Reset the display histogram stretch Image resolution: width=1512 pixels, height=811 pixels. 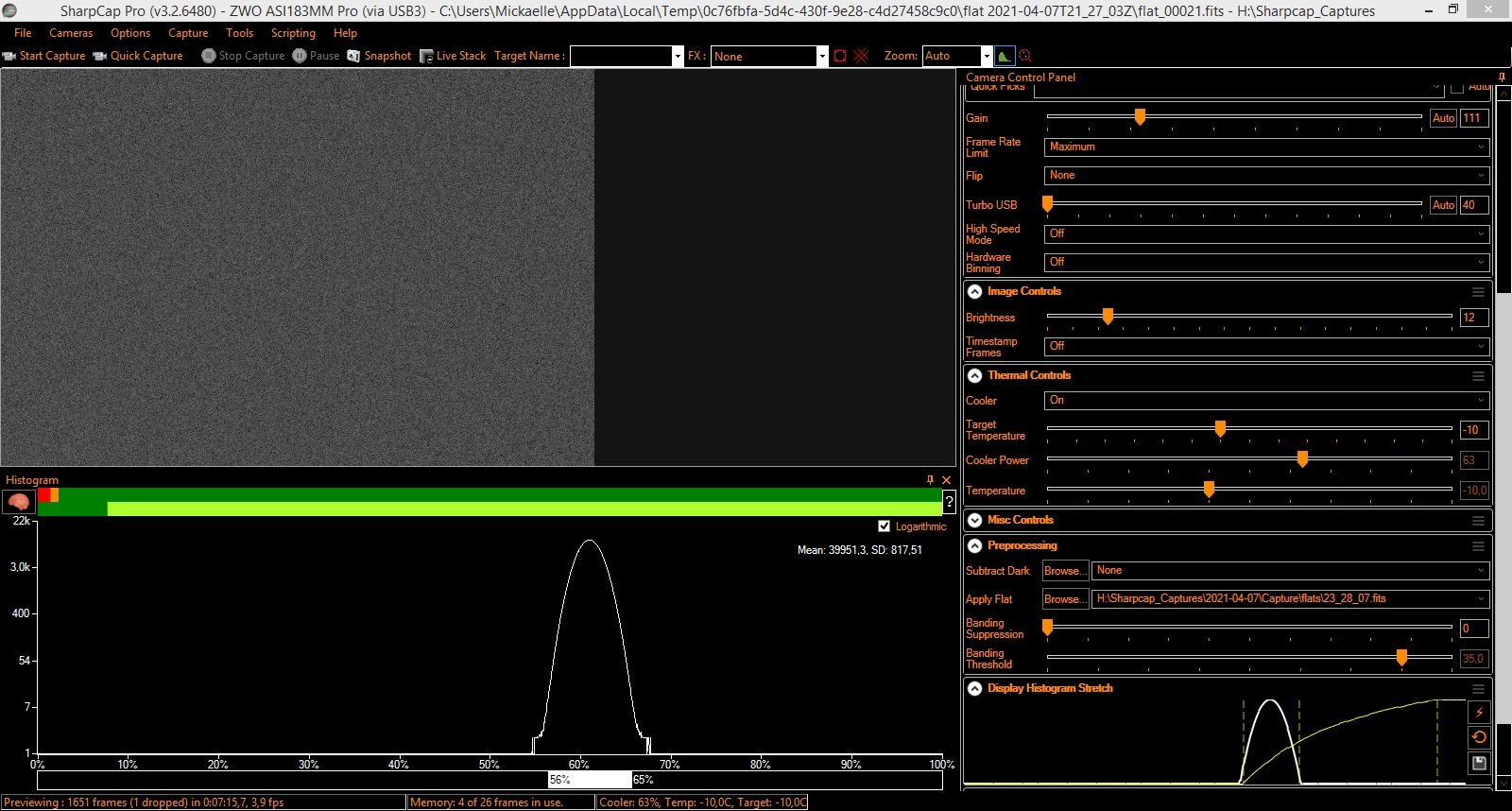point(1479,737)
